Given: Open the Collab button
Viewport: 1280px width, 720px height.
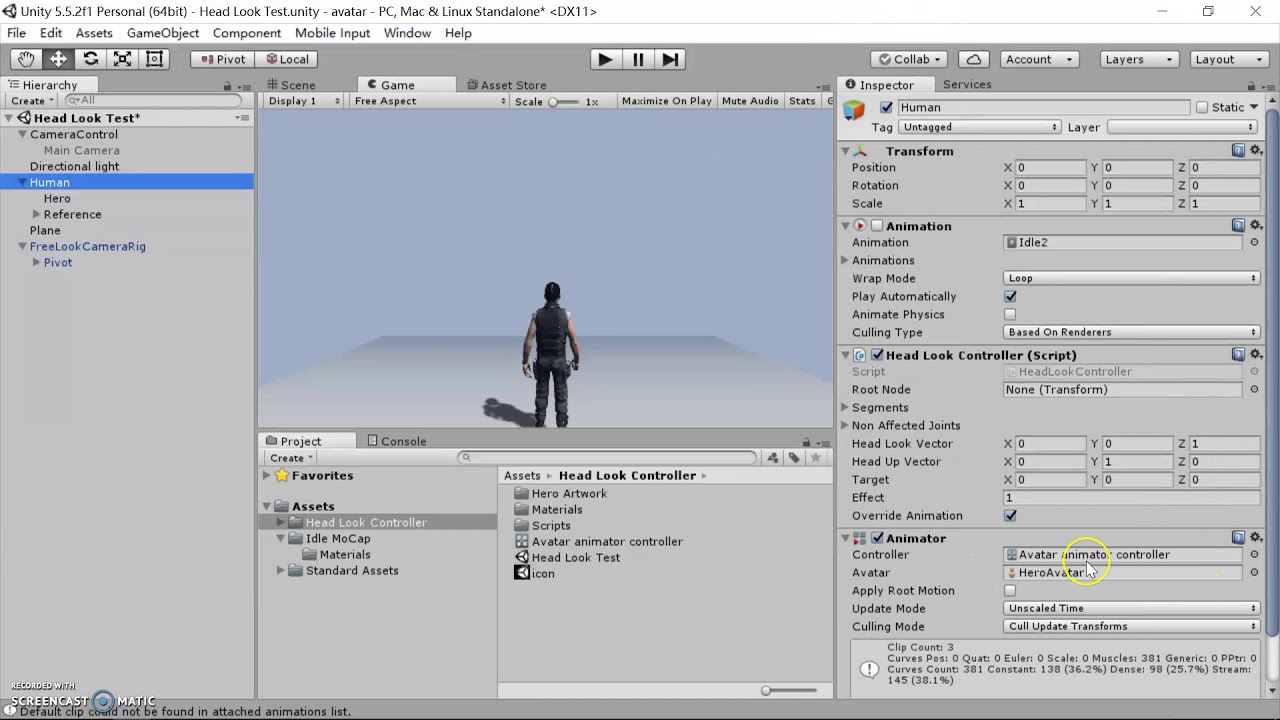Looking at the screenshot, I should coord(909,59).
